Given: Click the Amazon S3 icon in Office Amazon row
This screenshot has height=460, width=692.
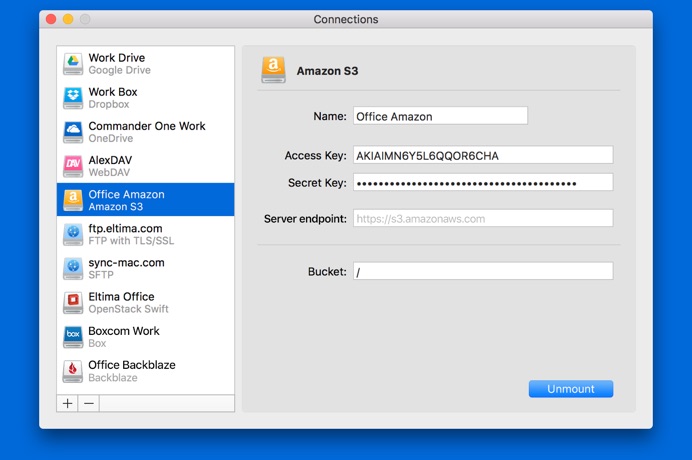Looking at the screenshot, I should 73,200.
